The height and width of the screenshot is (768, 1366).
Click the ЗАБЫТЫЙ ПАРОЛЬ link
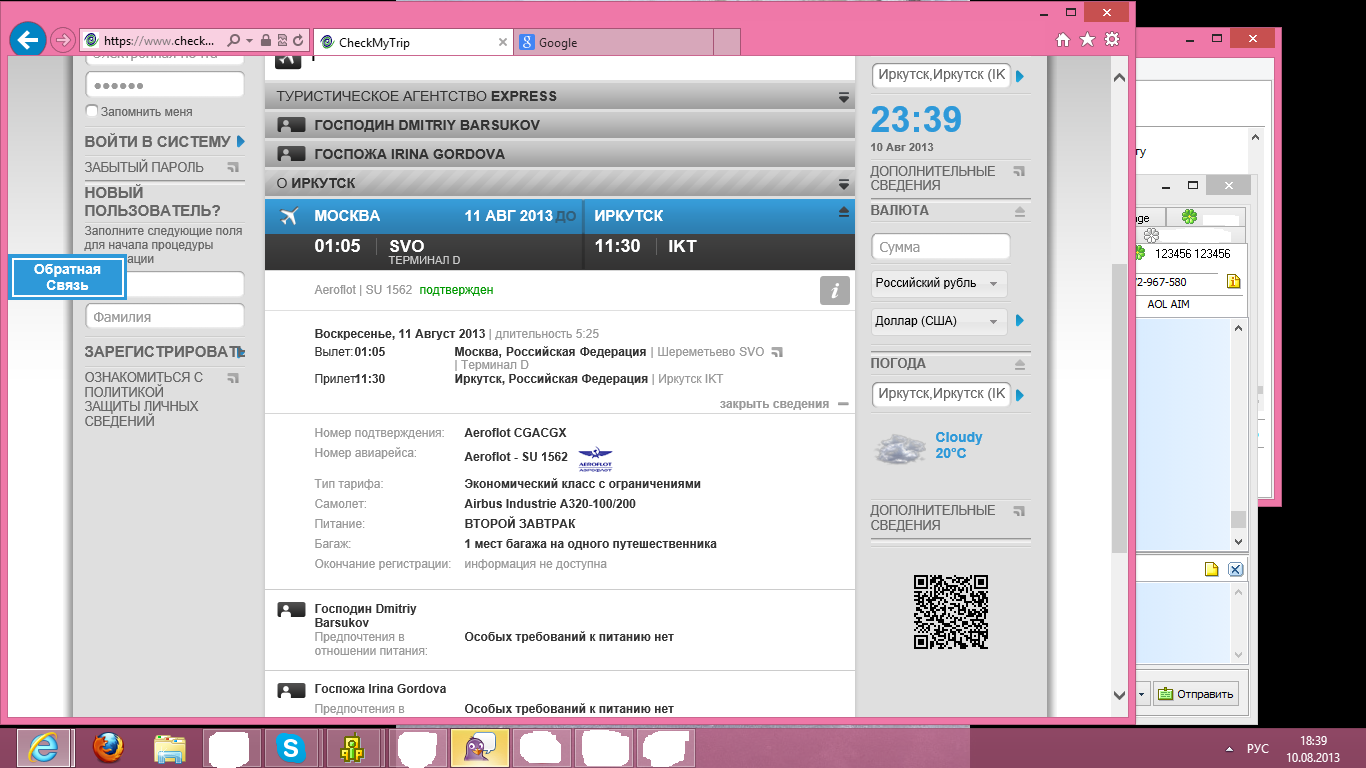pyautogui.click(x=144, y=167)
